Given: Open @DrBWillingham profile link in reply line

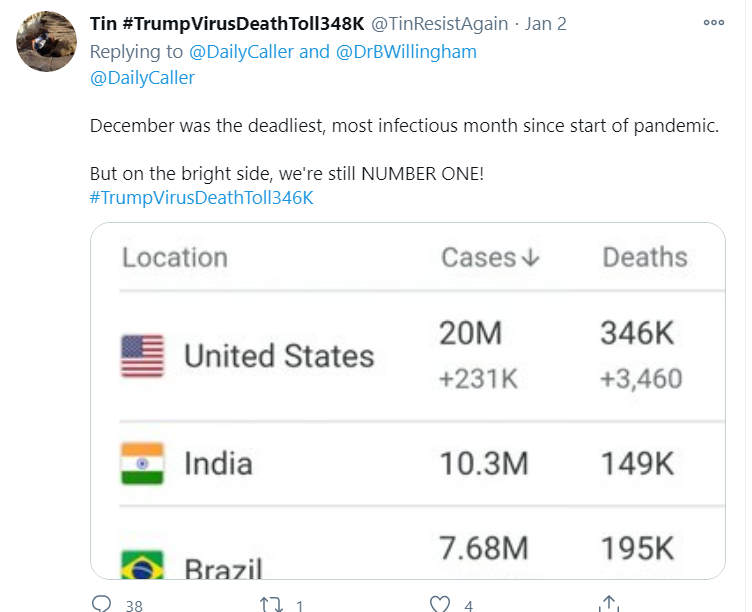Looking at the screenshot, I should (406, 52).
